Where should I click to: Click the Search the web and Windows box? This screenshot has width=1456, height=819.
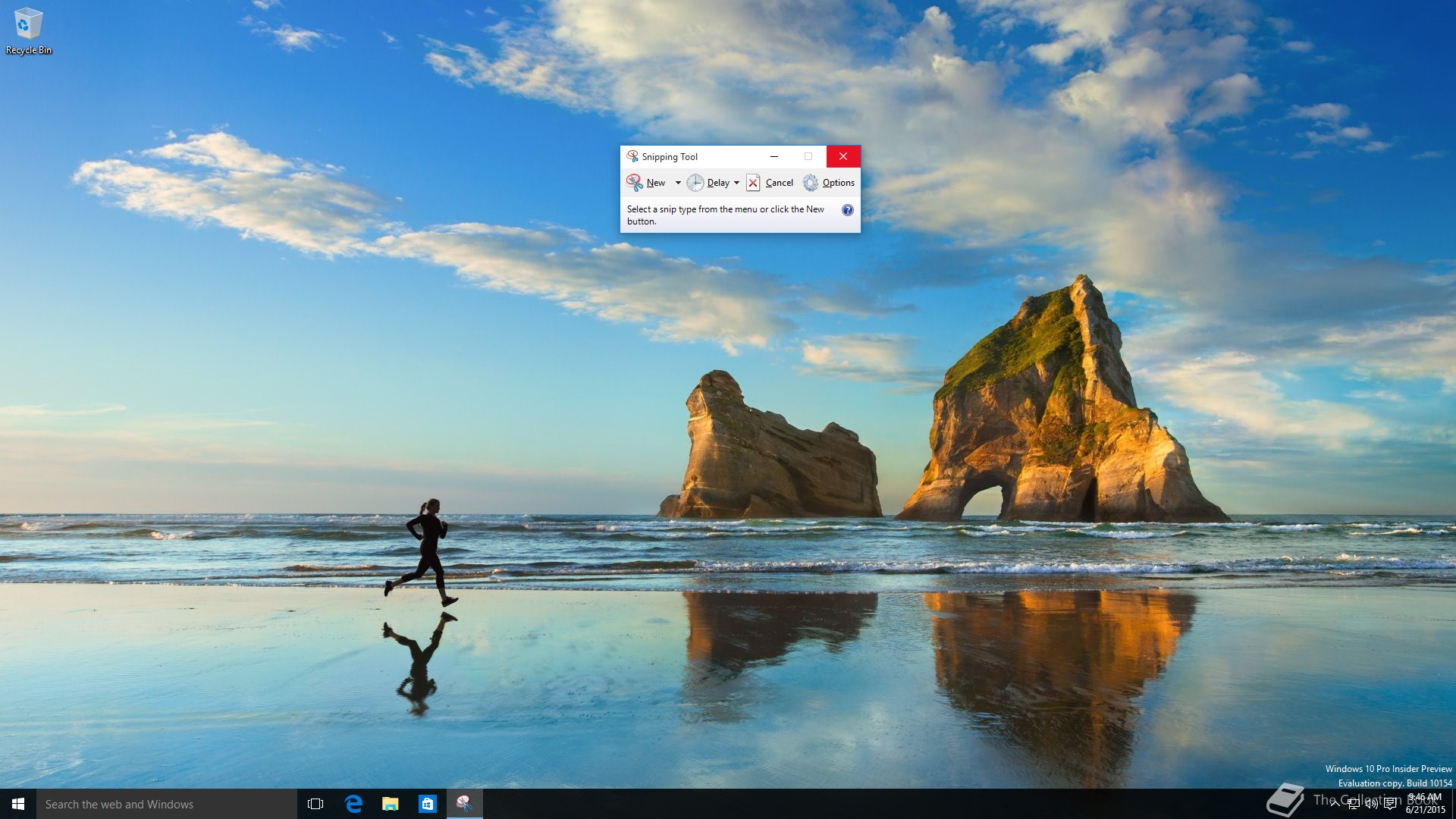(x=167, y=804)
